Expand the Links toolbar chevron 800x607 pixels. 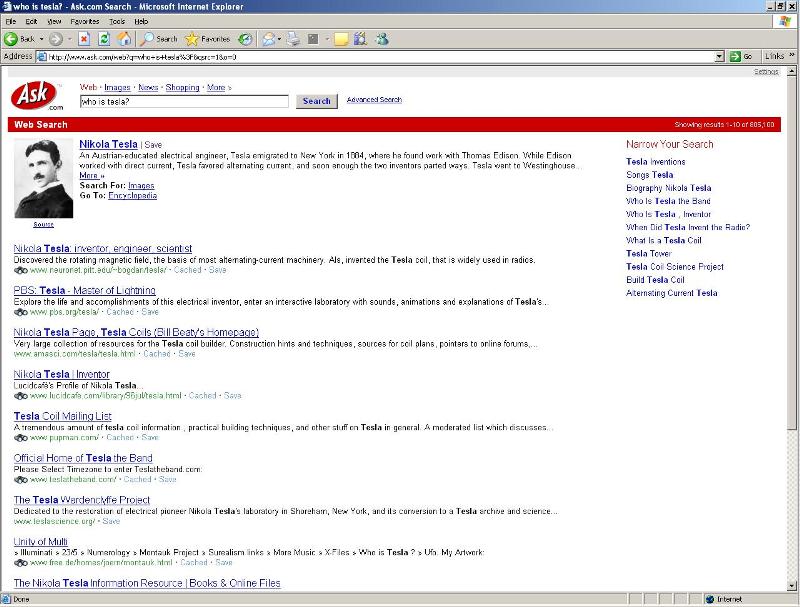792,57
